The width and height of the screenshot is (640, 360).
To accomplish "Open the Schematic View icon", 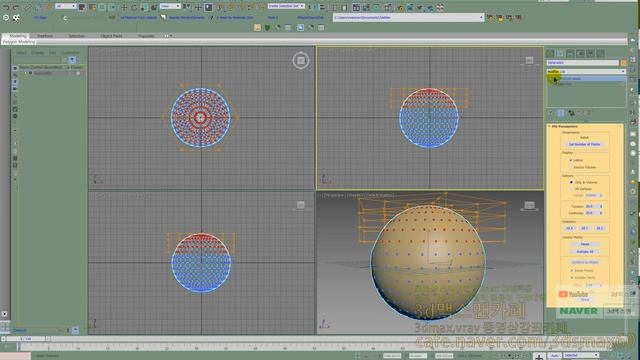I will [x=376, y=7].
